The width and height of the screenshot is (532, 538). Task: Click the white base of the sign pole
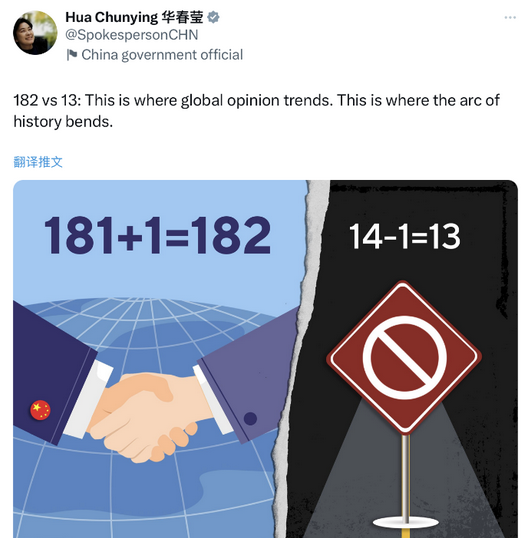tap(405, 523)
